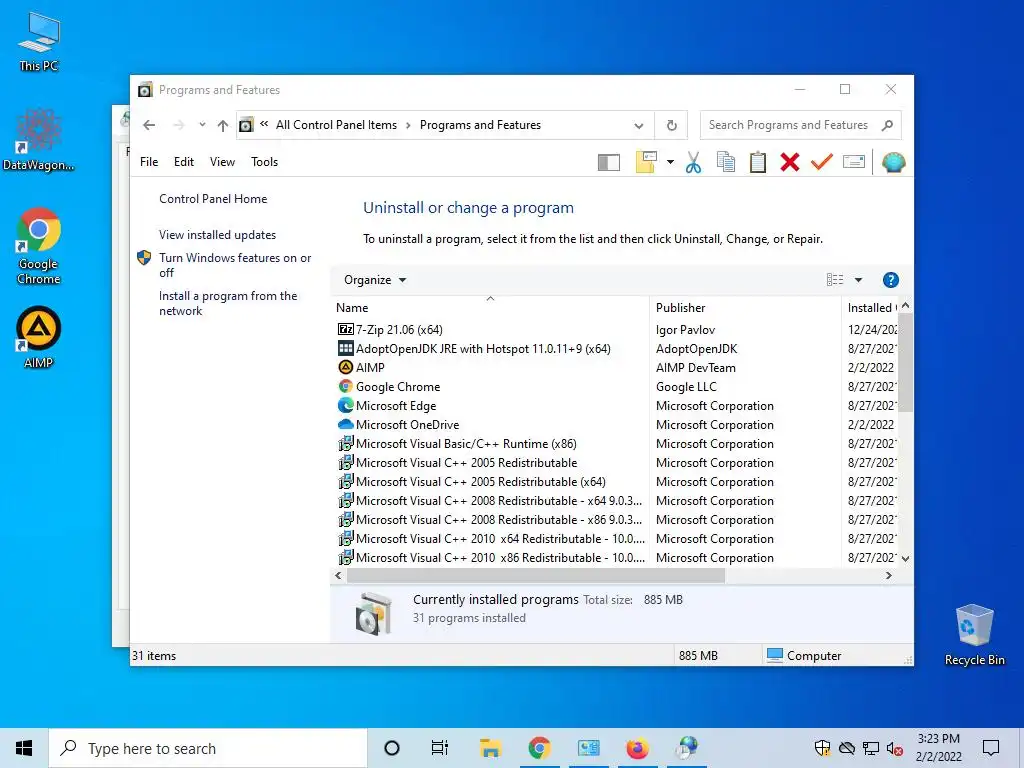The height and width of the screenshot is (768, 1024).
Task: Open recent locations dropdown chevron
Action: [202, 125]
